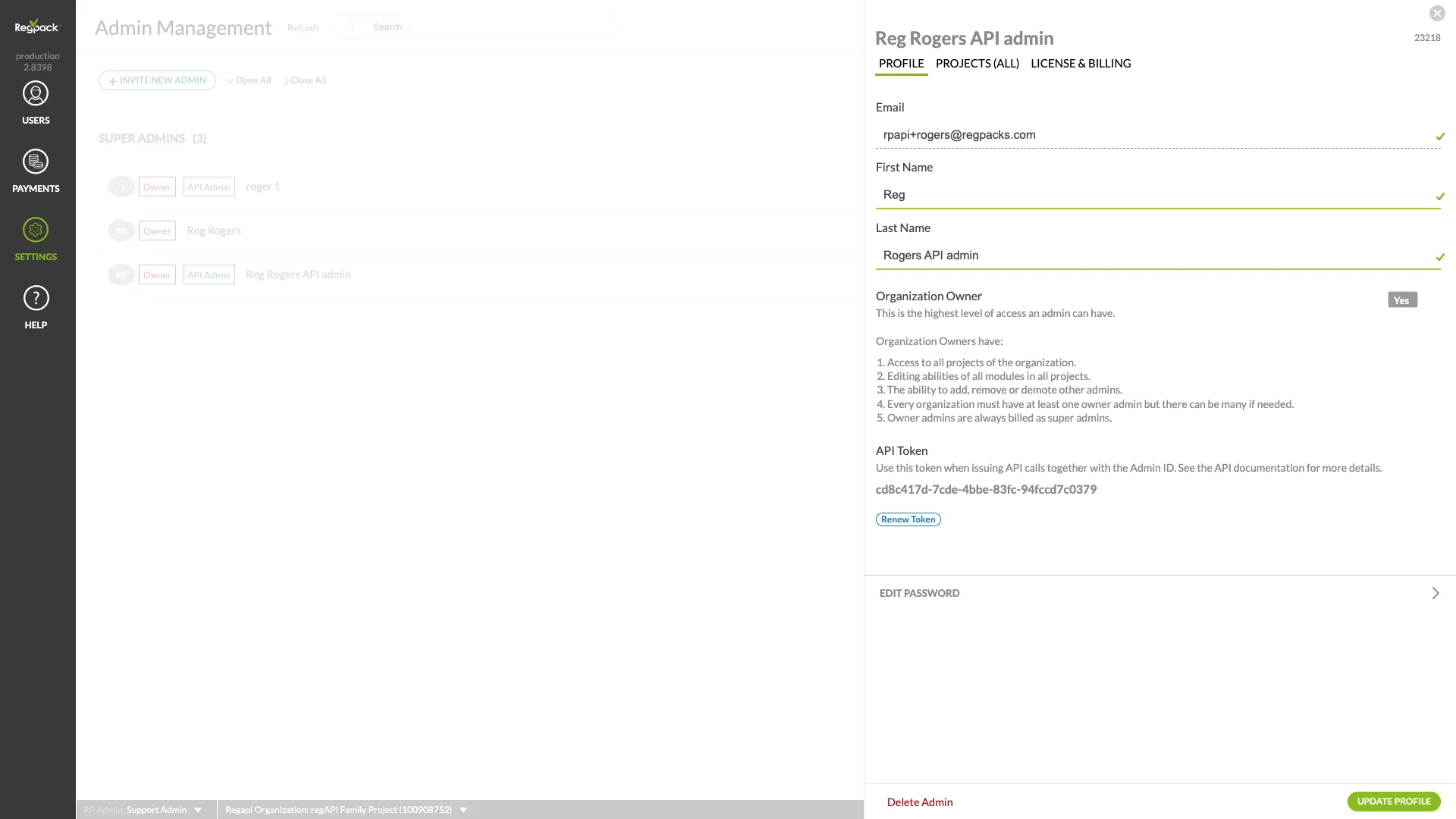1456x819 pixels.
Task: Close the admin profile panel
Action: [1437, 14]
